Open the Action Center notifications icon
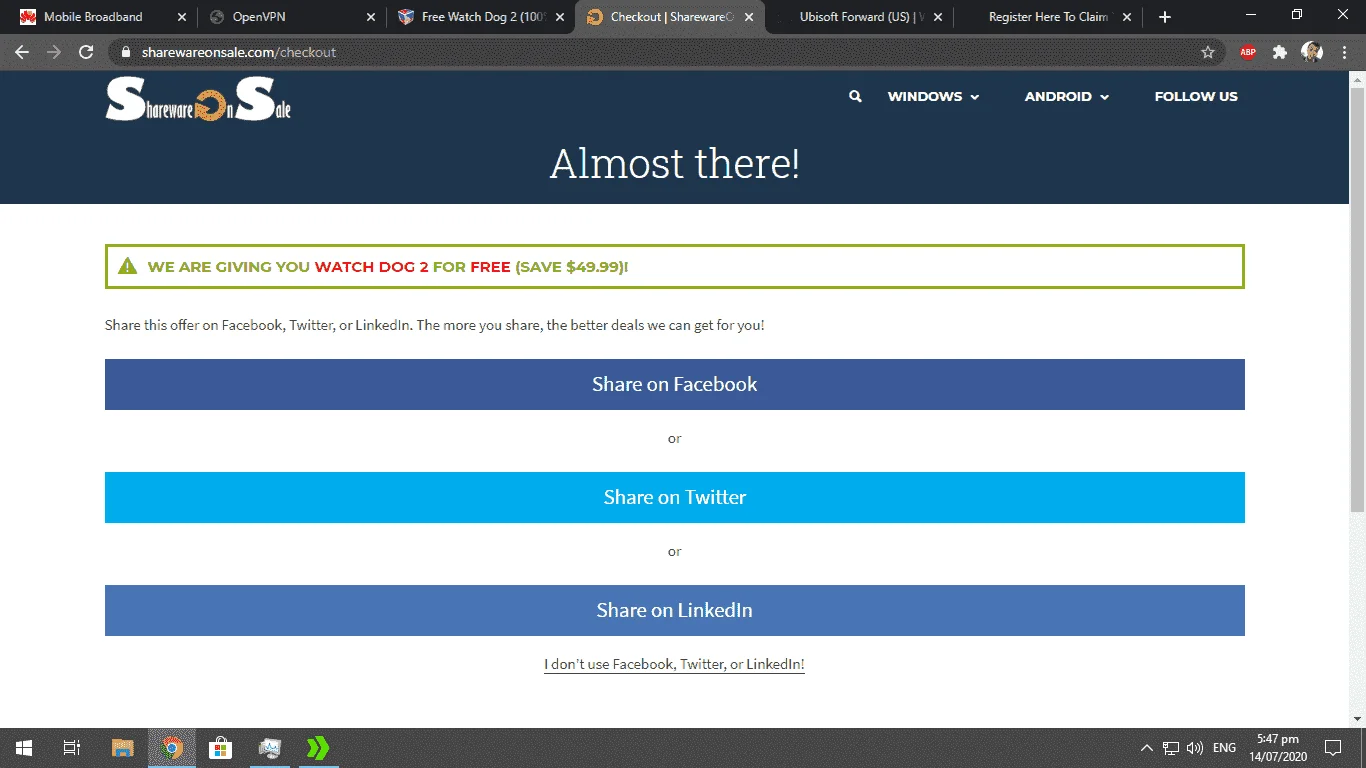The height and width of the screenshot is (768, 1366). point(1332,747)
